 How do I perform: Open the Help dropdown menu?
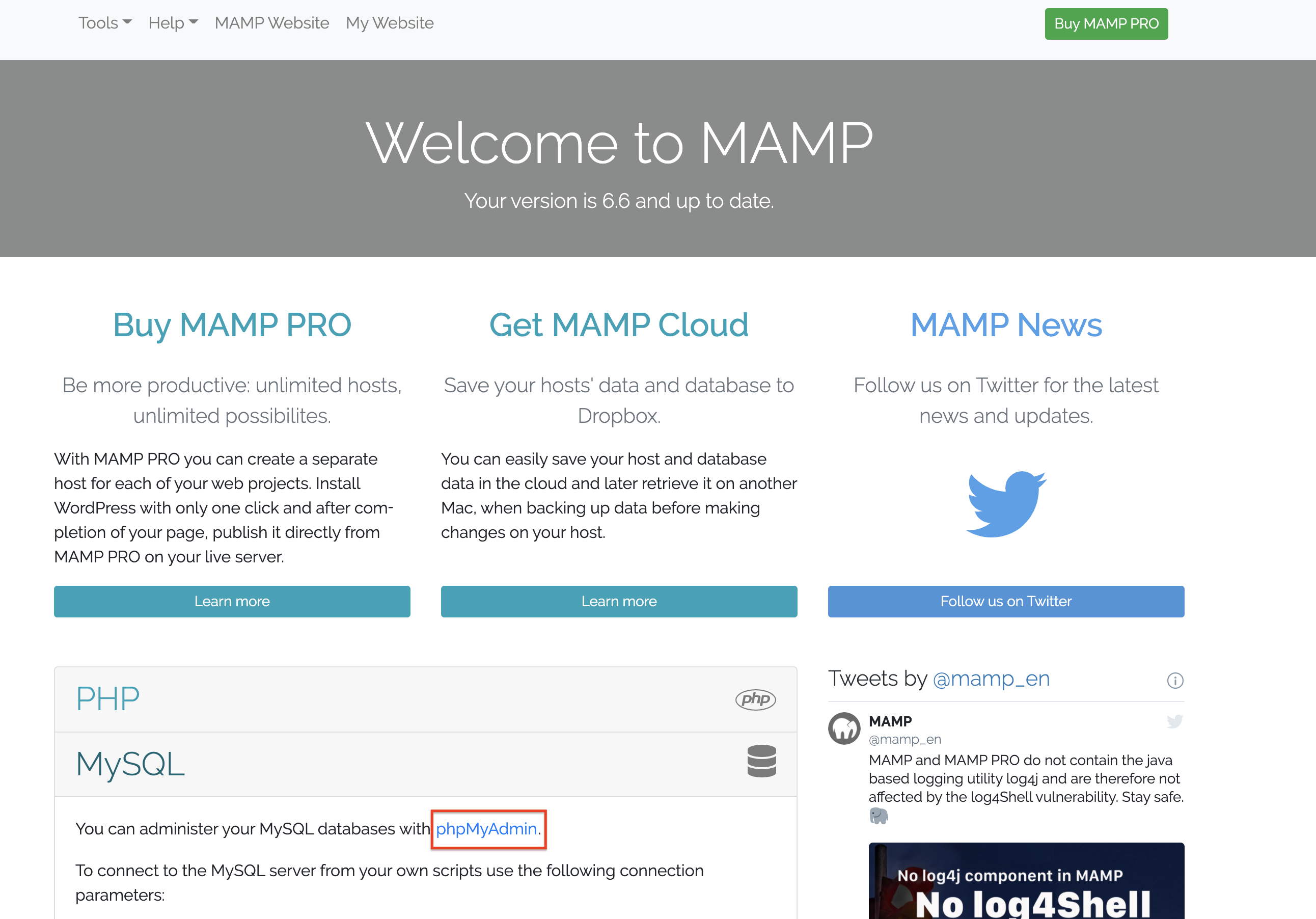tap(173, 23)
